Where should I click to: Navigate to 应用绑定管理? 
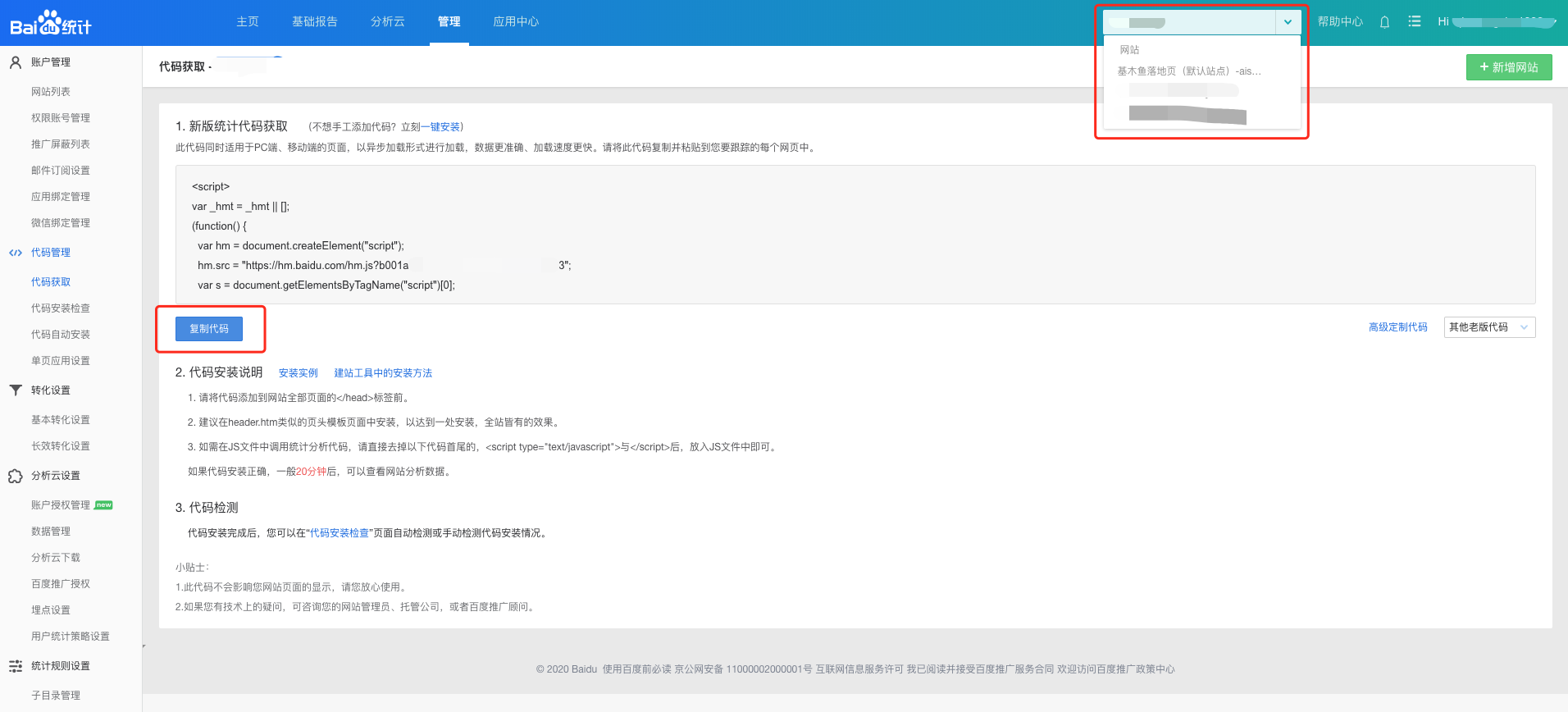[x=61, y=197]
